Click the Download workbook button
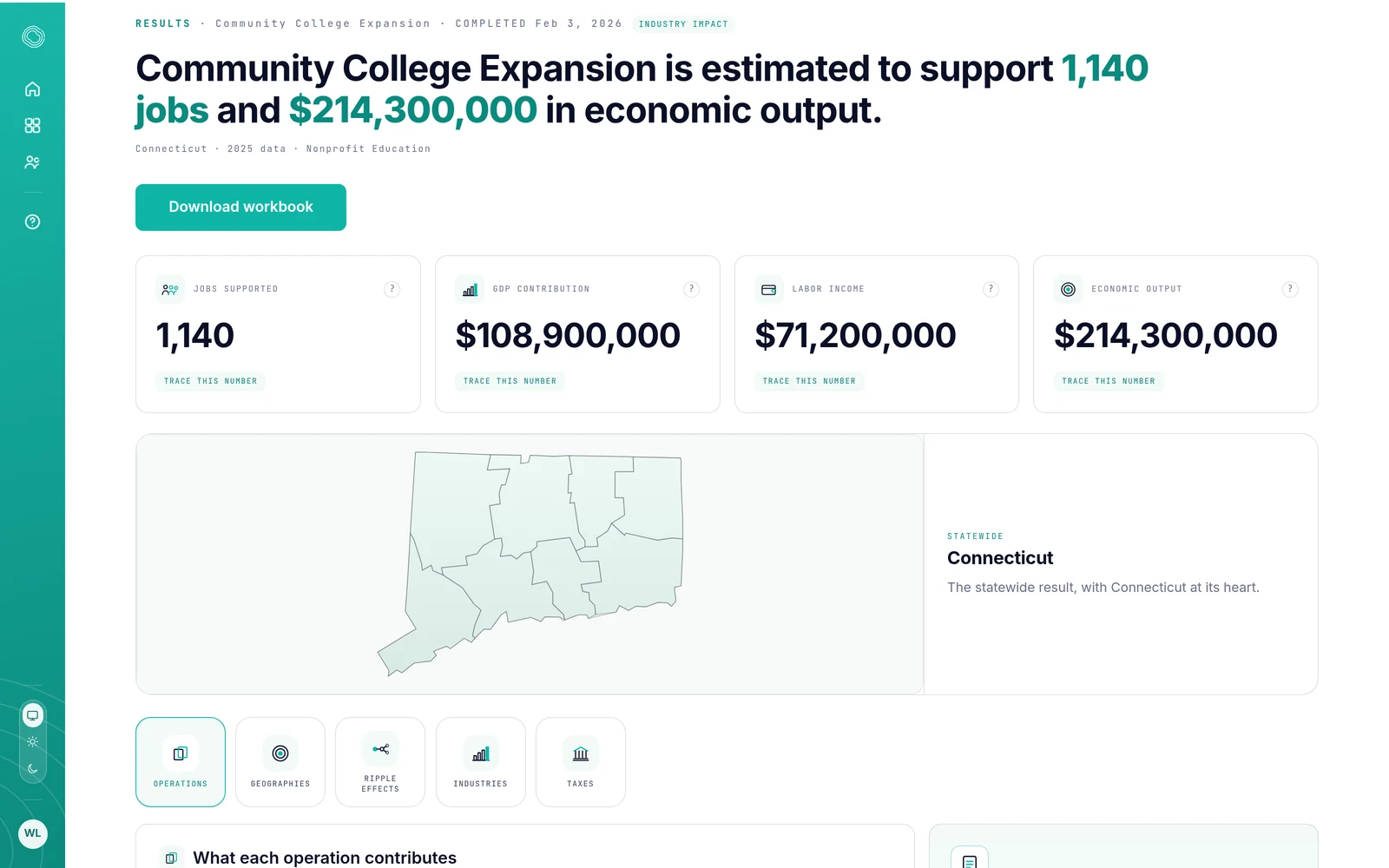This screenshot has width=1389, height=868. coord(240,207)
